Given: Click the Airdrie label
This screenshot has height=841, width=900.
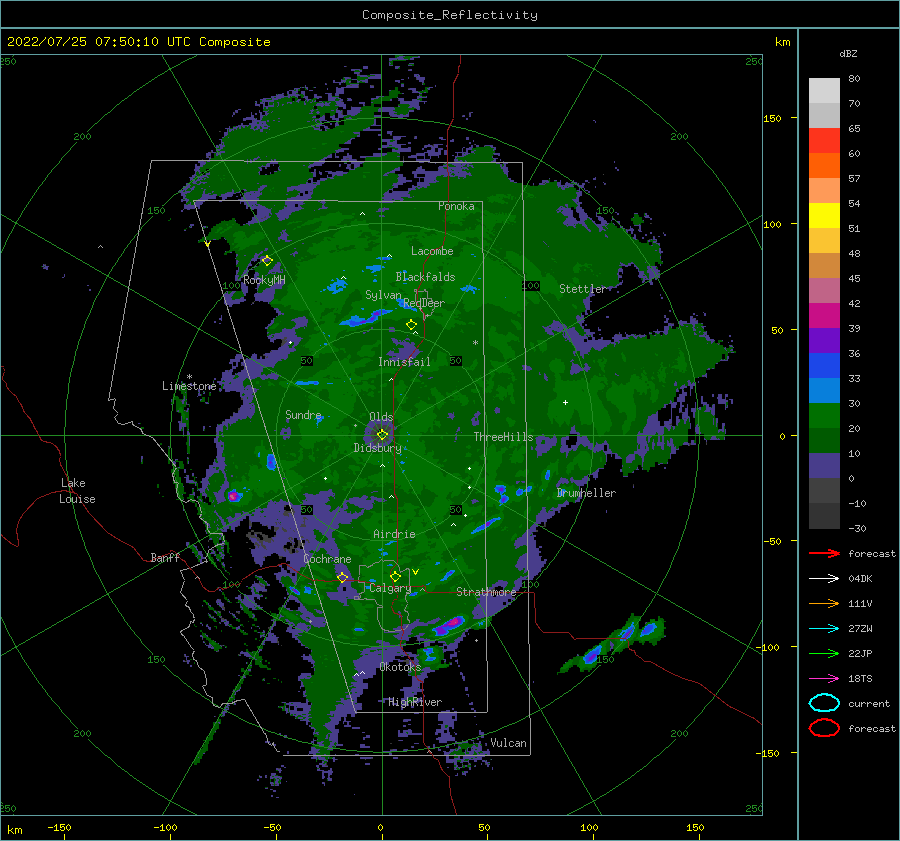Looking at the screenshot, I should 394,534.
